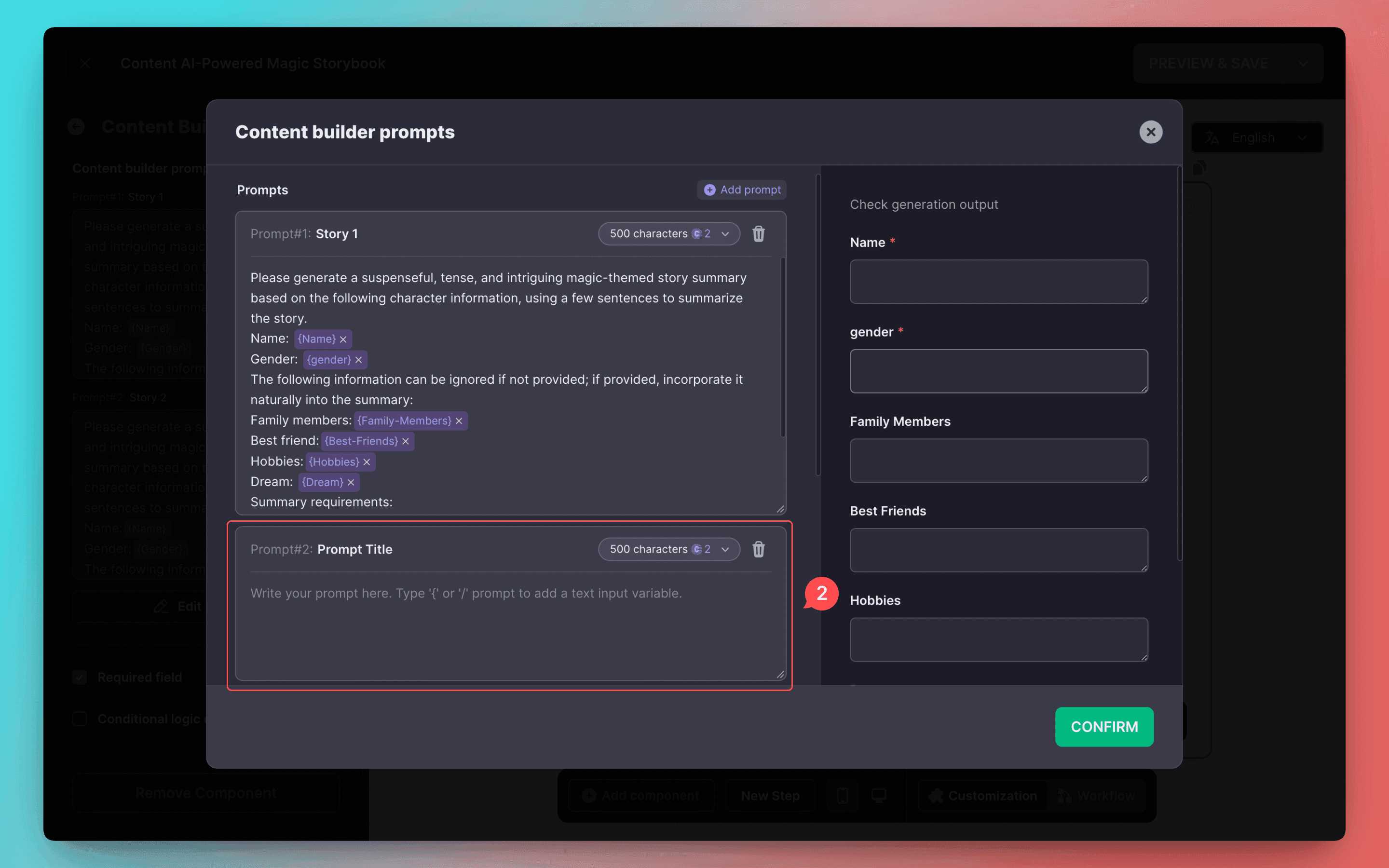This screenshot has height=868, width=1389.
Task: Click the Name input field
Action: point(998,281)
